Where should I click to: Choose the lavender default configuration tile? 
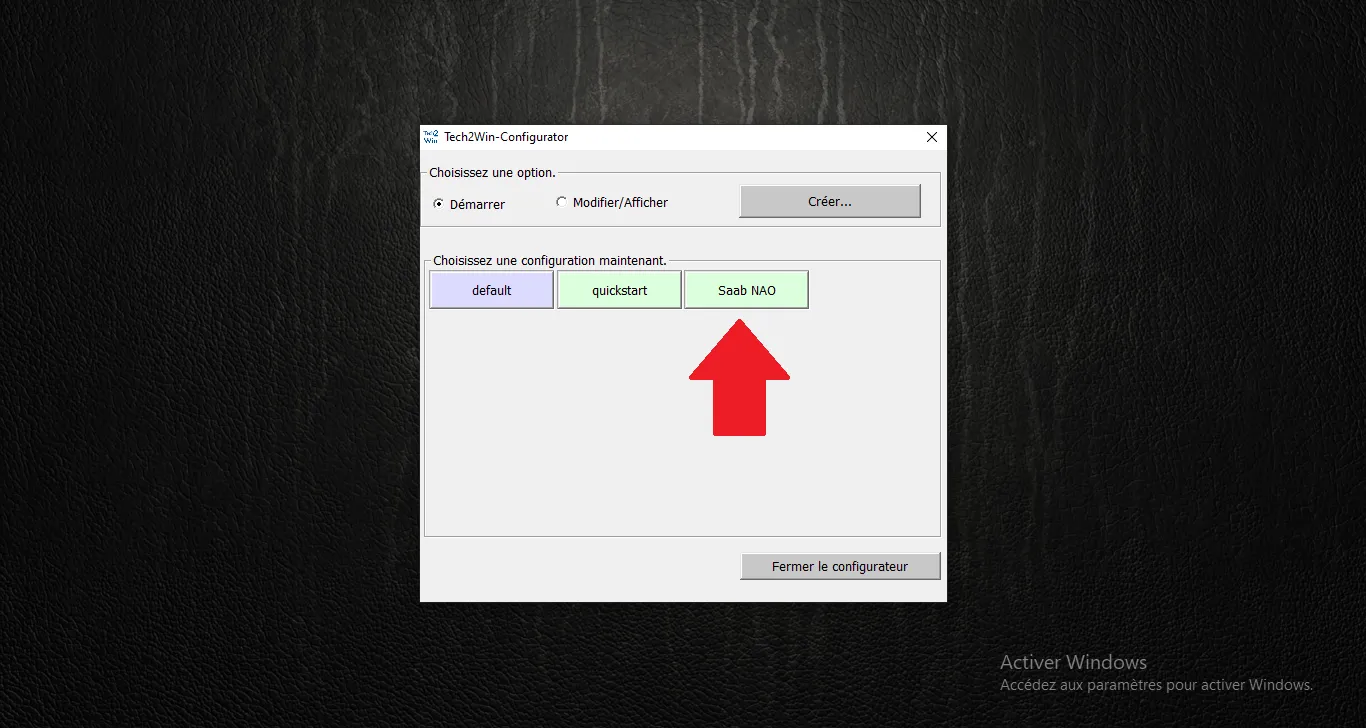point(491,290)
